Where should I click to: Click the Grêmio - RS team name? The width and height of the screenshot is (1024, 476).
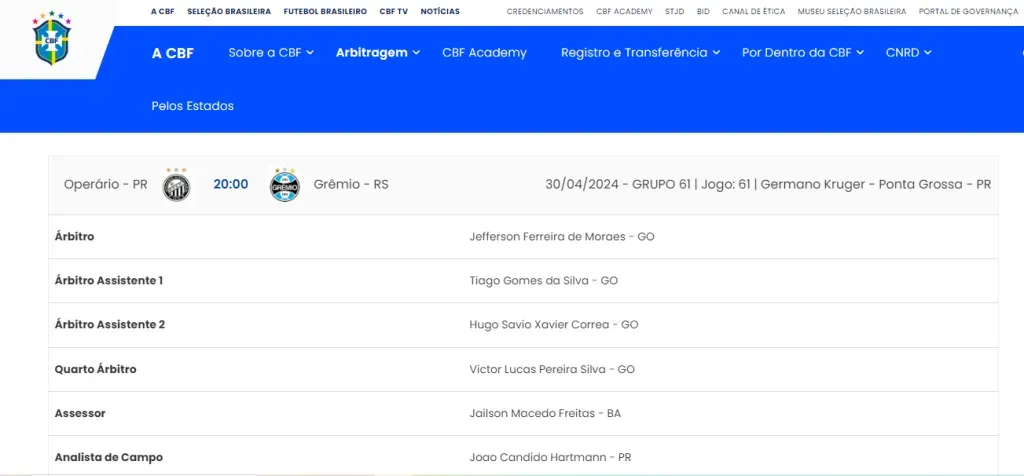coord(351,185)
